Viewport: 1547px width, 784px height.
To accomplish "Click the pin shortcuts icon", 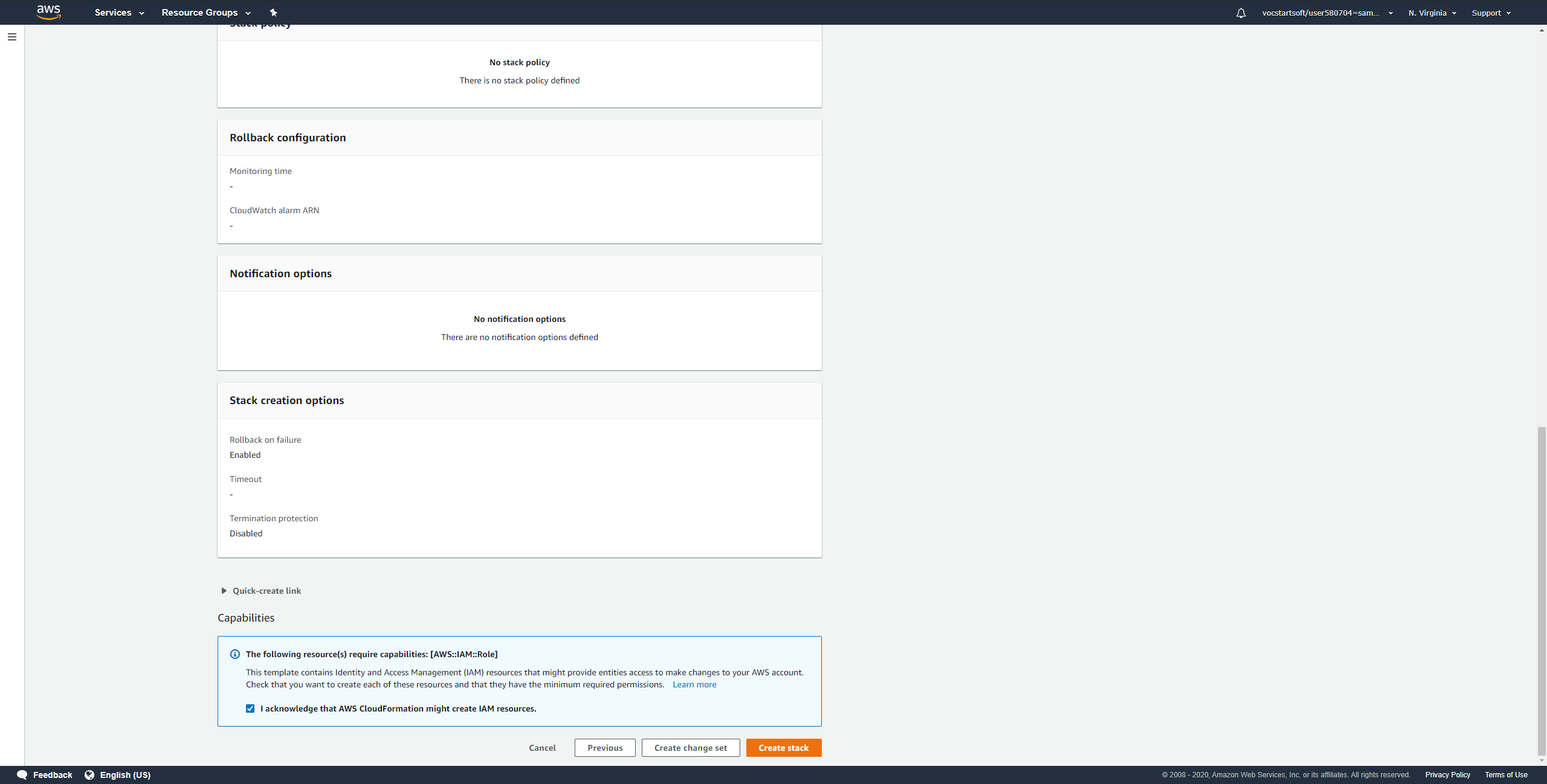I will point(273,12).
